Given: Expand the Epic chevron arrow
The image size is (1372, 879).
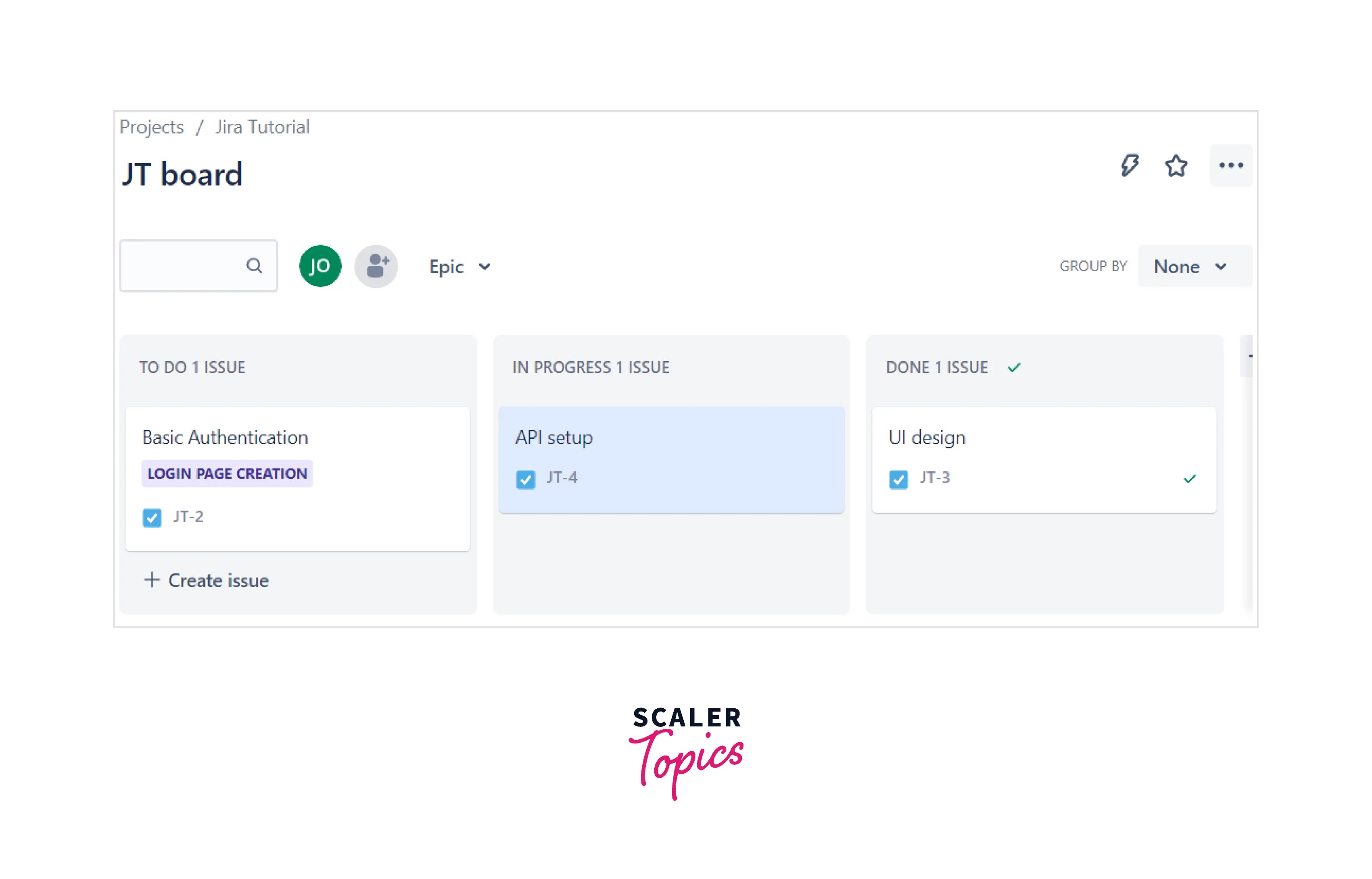Looking at the screenshot, I should pyautogui.click(x=484, y=266).
